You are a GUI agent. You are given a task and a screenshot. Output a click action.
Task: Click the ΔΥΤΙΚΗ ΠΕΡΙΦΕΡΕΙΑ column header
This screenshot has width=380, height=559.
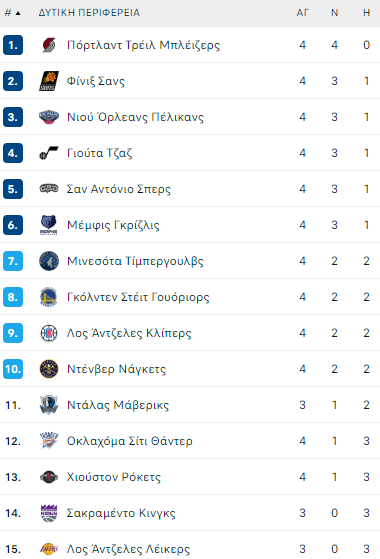click(x=89, y=13)
